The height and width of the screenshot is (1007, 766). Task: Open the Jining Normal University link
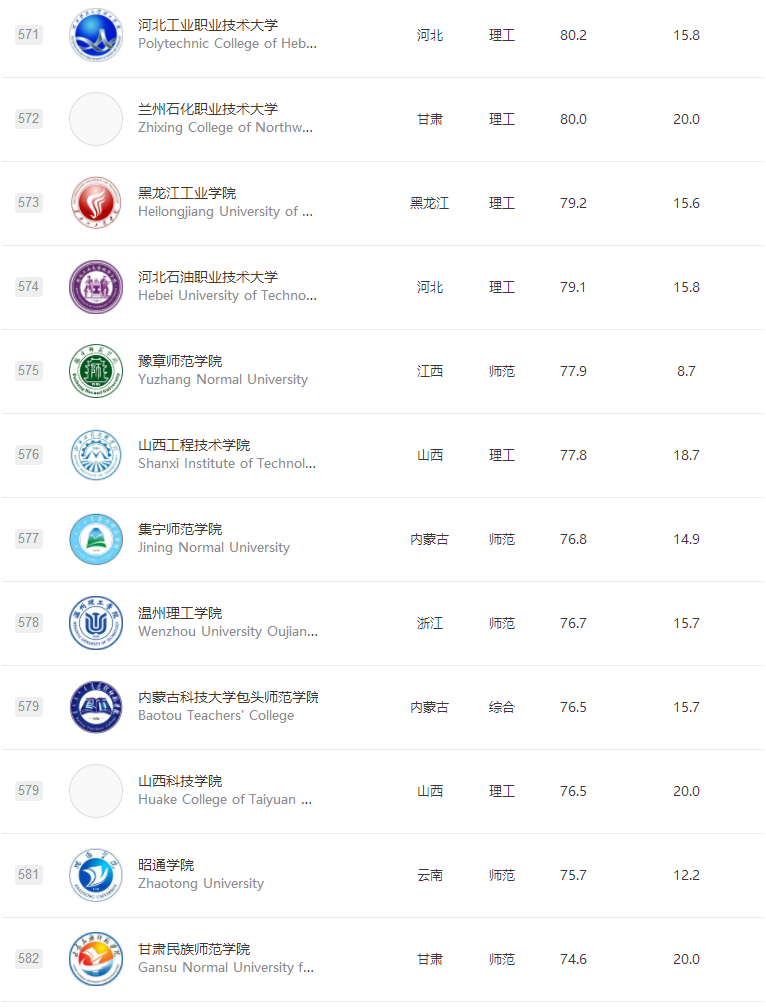[214, 548]
